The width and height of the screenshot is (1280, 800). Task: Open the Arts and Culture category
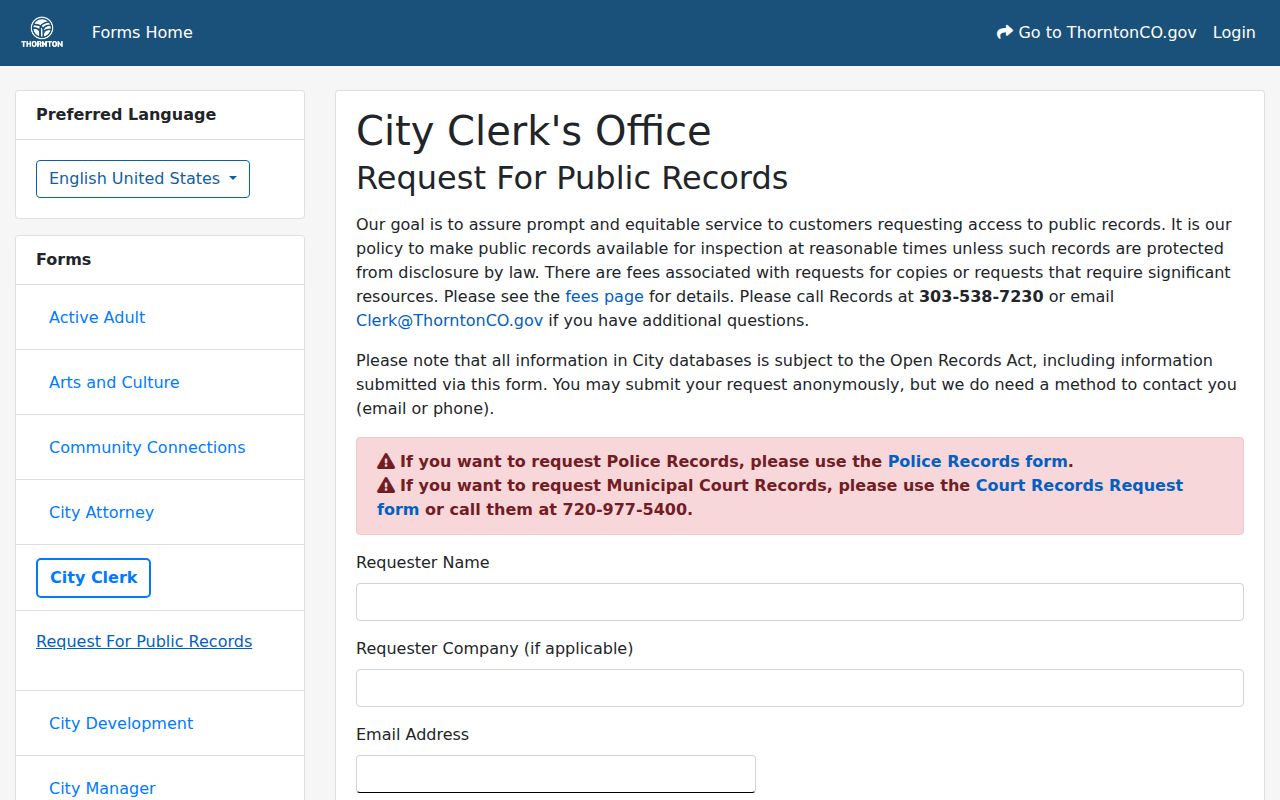114,382
